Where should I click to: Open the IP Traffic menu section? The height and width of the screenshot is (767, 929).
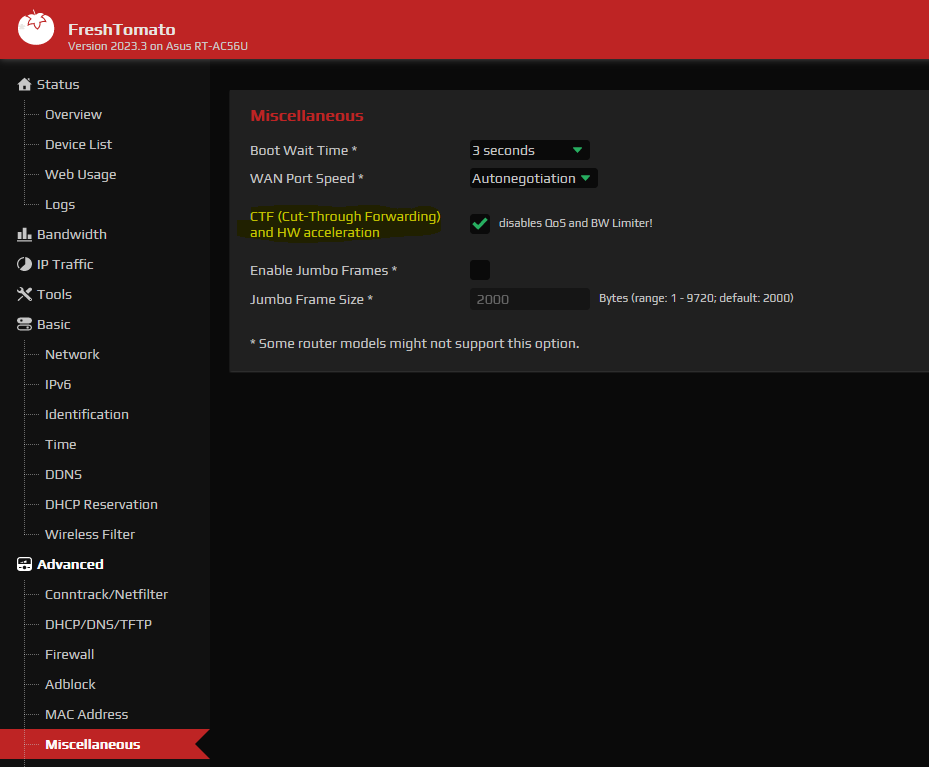(x=65, y=264)
